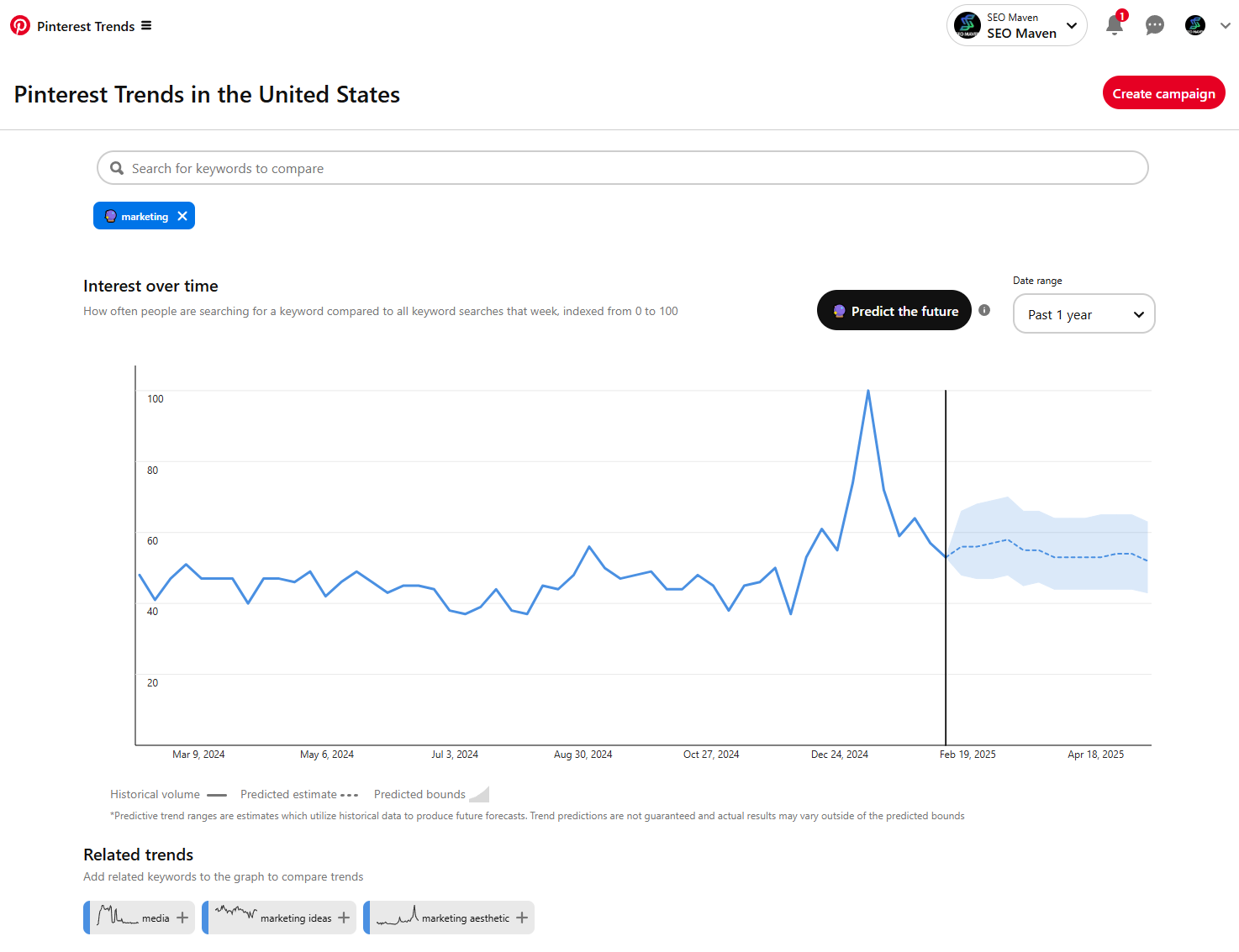Click the Apr 18, 2025 axis label
The width and height of the screenshot is (1239, 952).
[x=1095, y=755]
